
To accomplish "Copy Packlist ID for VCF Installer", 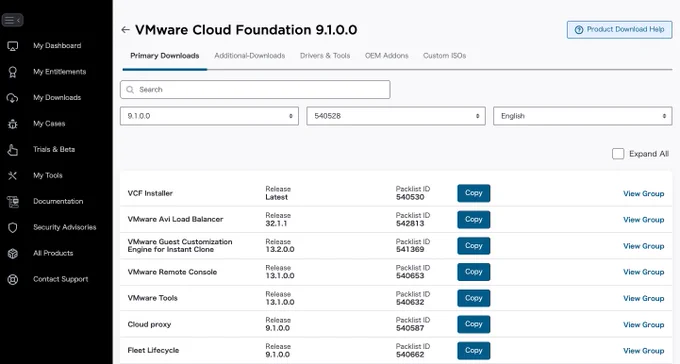I will click(x=474, y=193).
